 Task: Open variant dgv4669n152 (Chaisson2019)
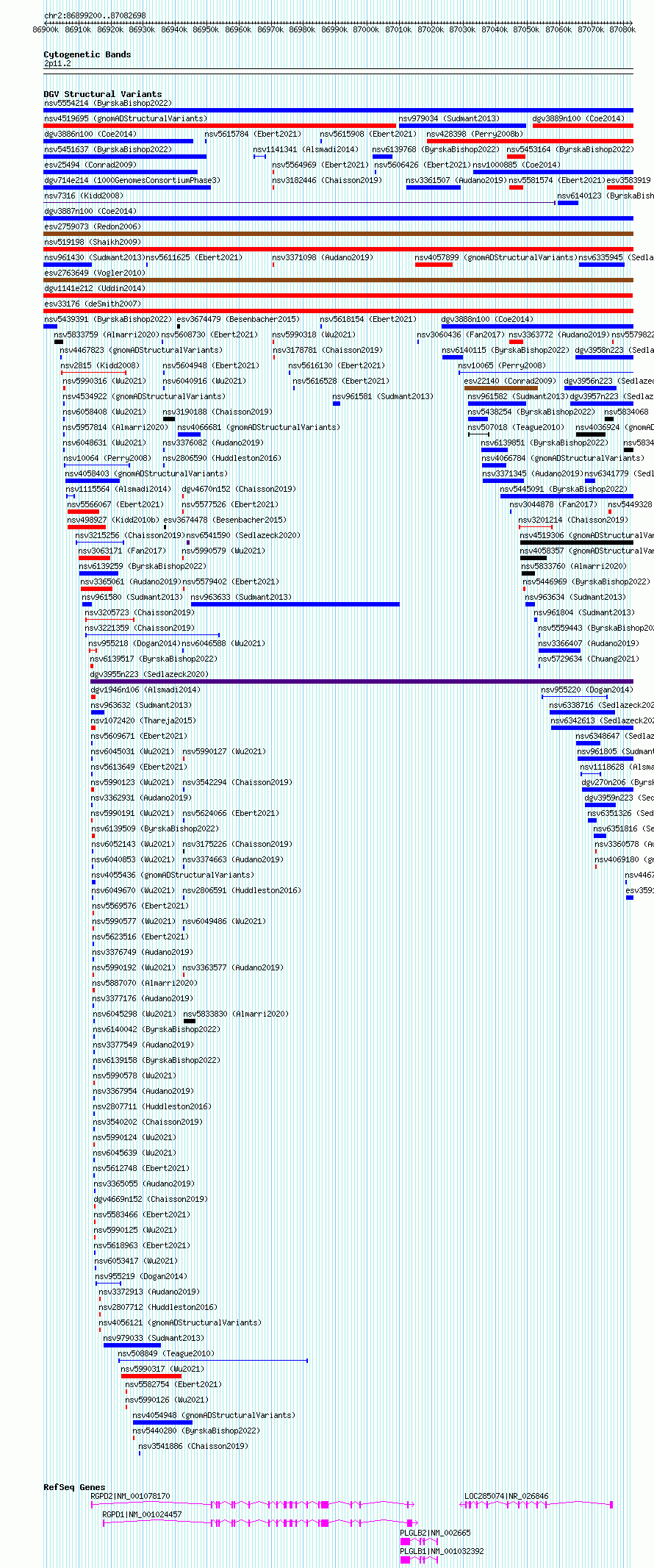pyautogui.click(x=95, y=1206)
